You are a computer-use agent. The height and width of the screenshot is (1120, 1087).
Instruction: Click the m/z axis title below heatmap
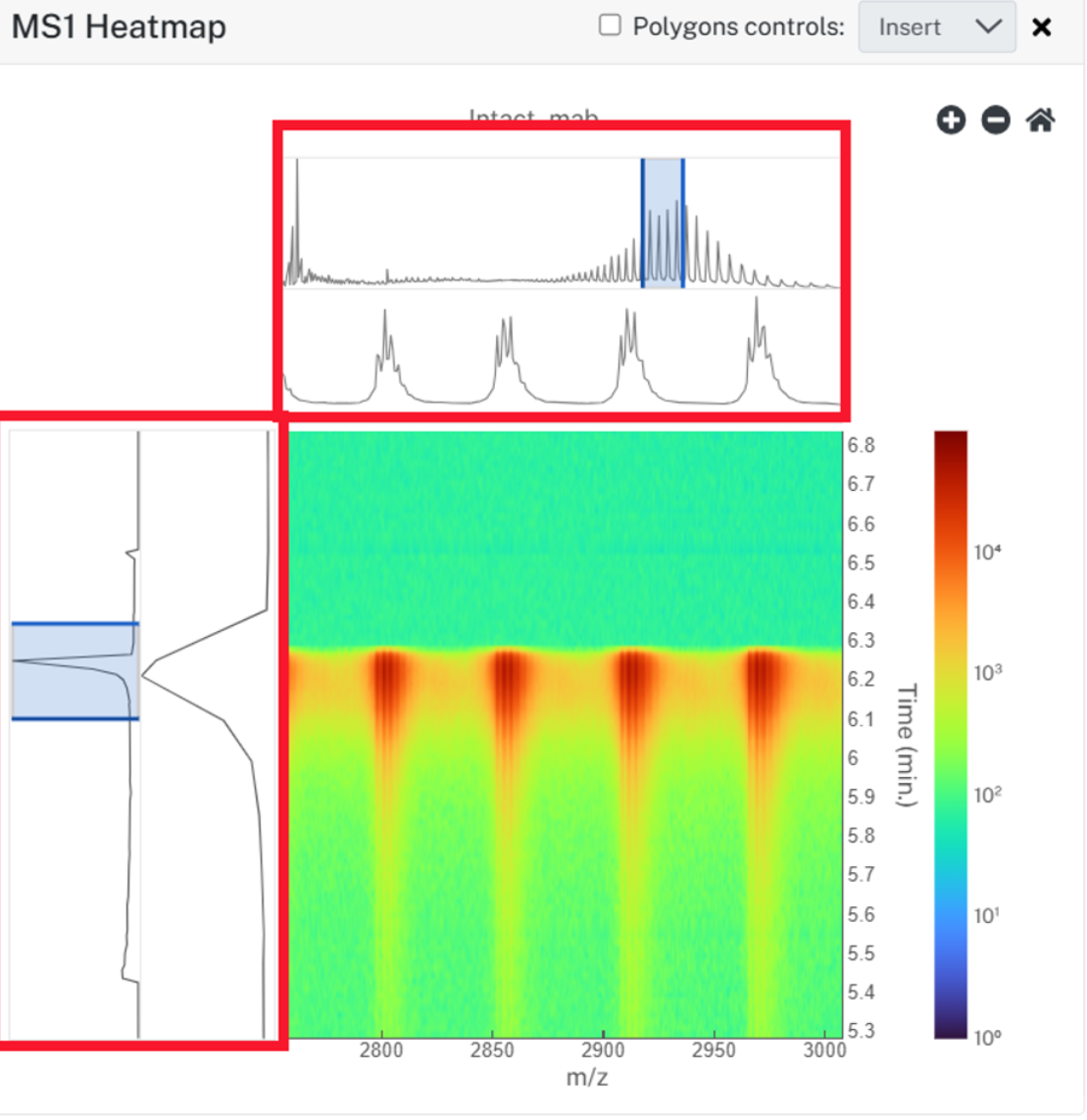[587, 1077]
